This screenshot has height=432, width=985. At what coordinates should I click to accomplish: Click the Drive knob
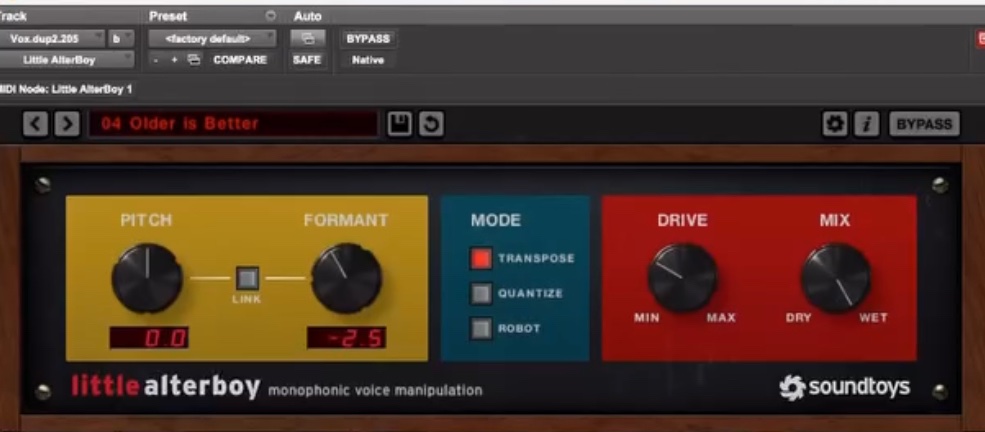click(682, 278)
